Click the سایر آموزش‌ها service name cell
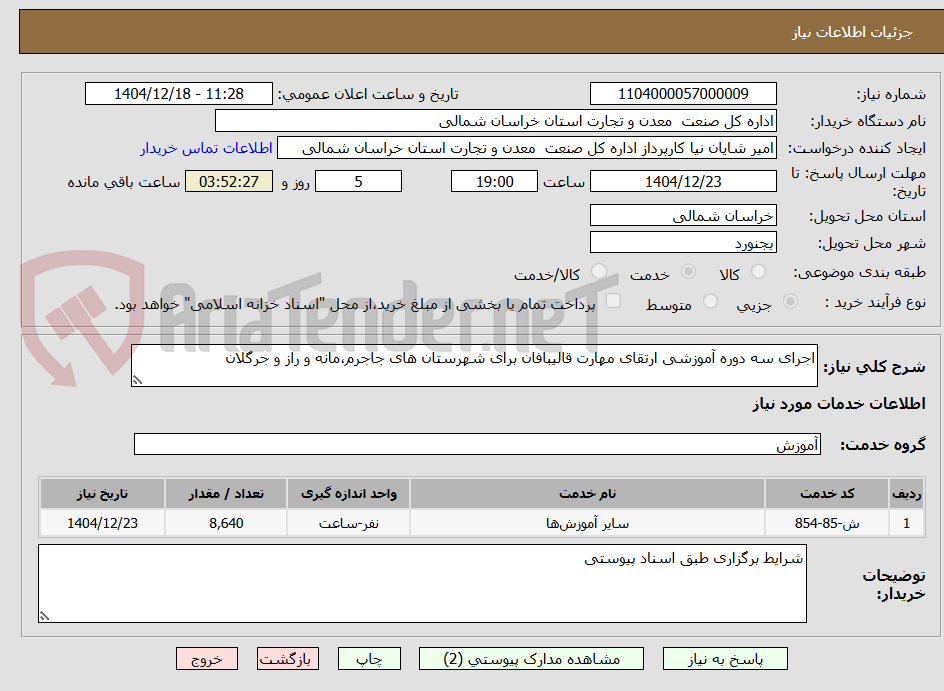The width and height of the screenshot is (944, 691). tap(587, 523)
